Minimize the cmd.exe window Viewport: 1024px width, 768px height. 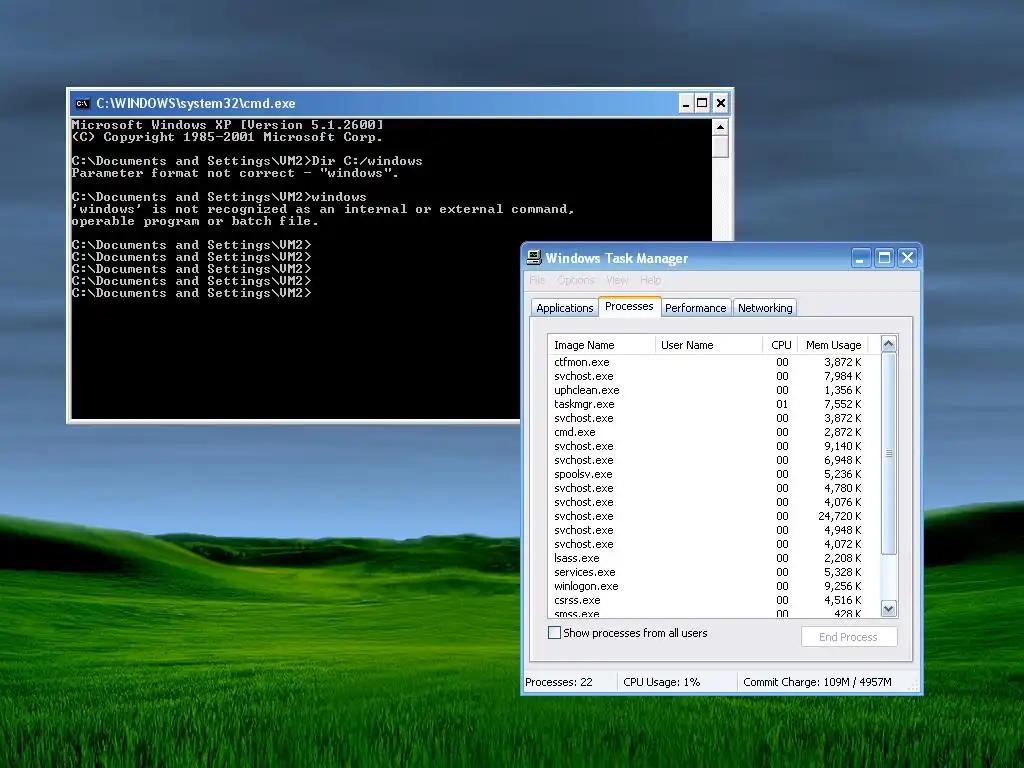686,103
